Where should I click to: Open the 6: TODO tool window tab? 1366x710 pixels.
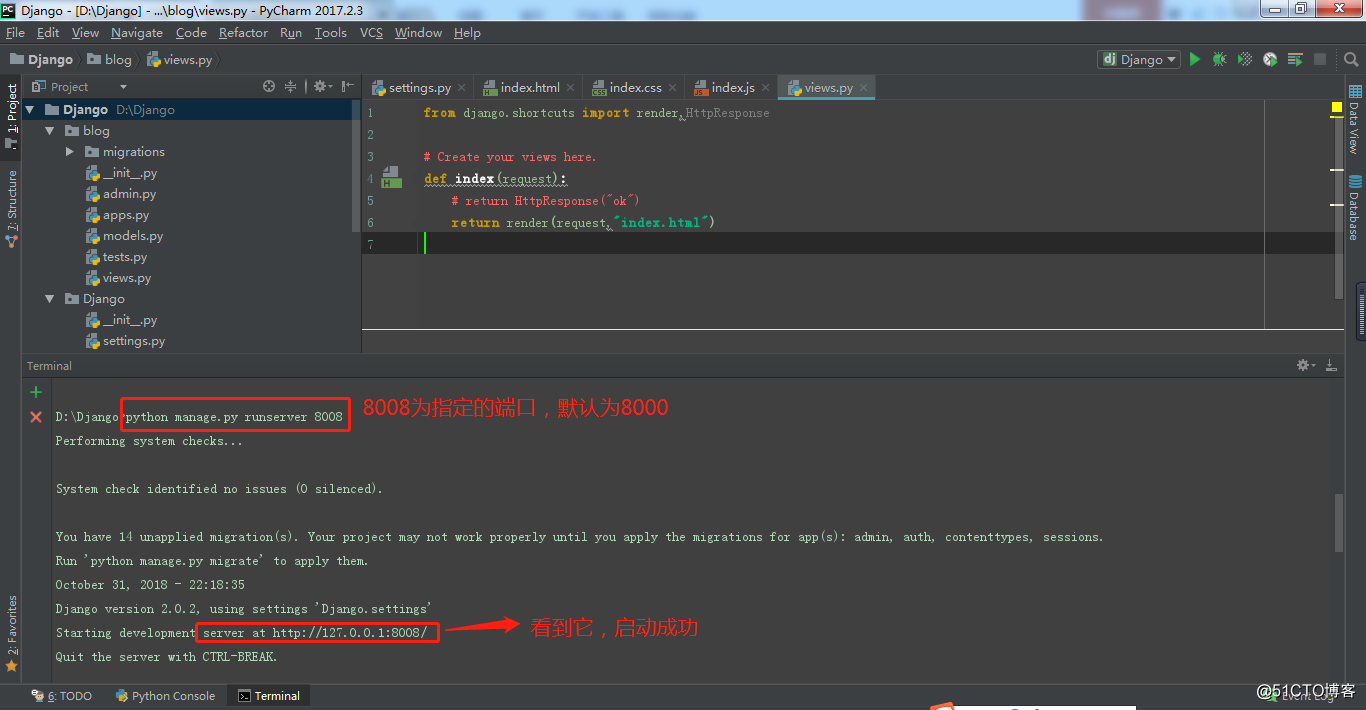(x=62, y=696)
